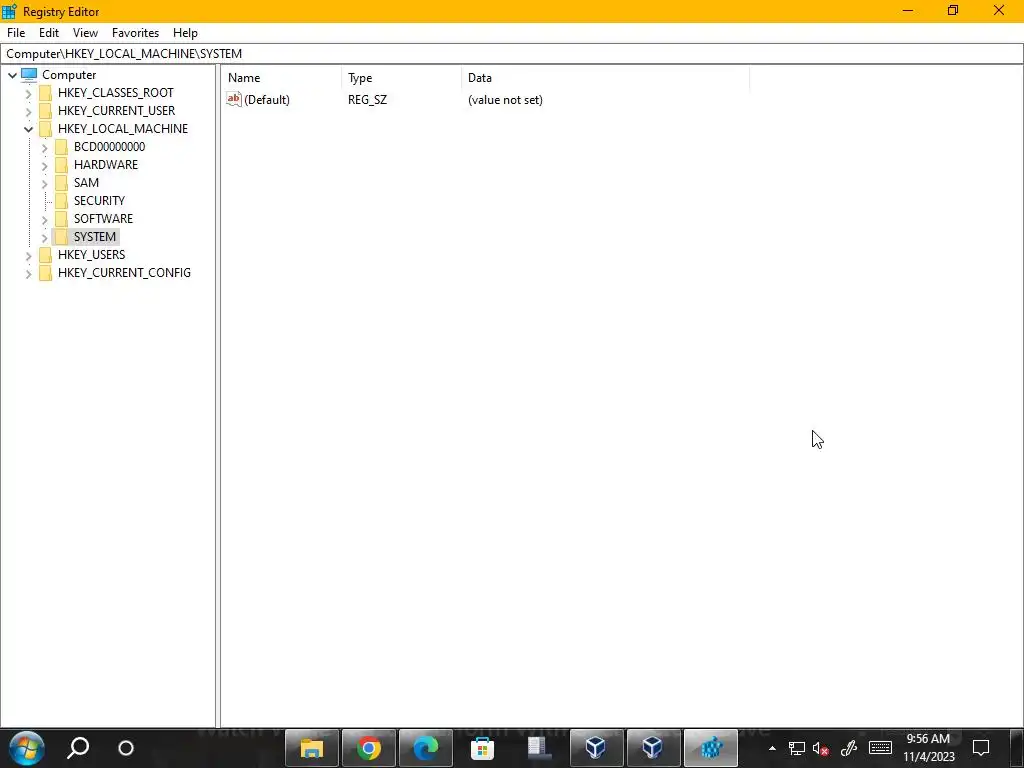
Task: Open the Favorites menu
Action: pos(135,33)
